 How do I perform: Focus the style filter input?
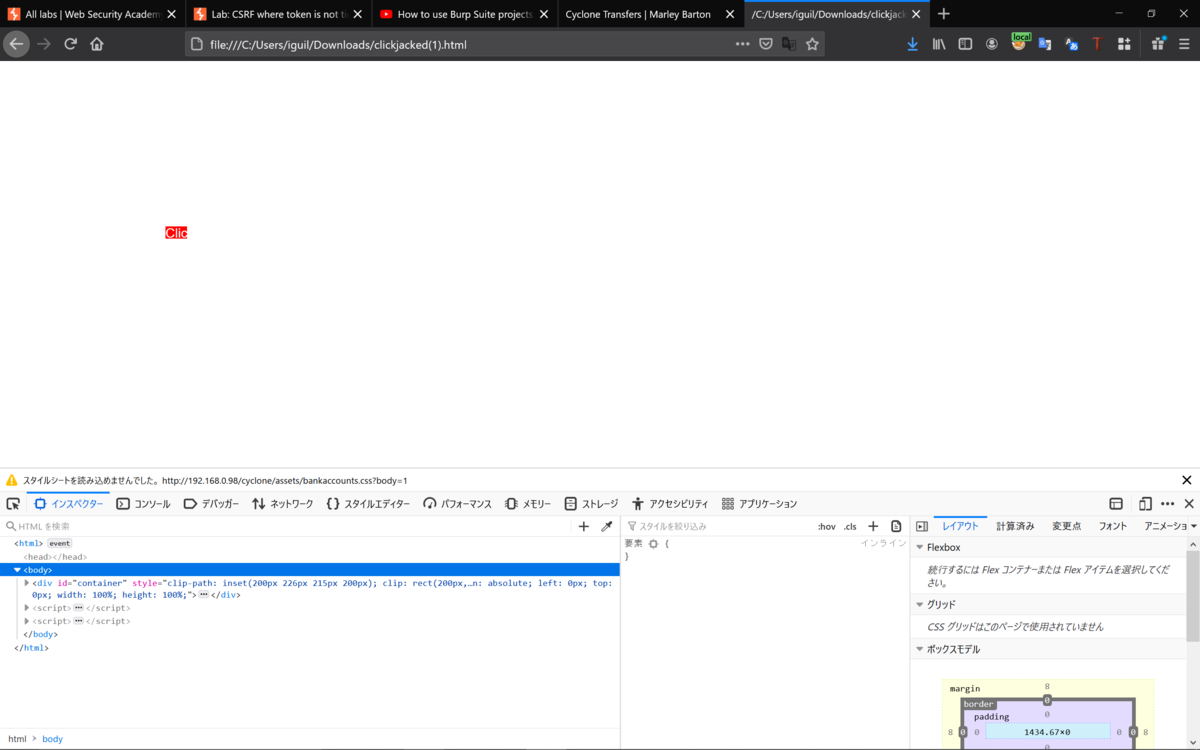pos(718,526)
